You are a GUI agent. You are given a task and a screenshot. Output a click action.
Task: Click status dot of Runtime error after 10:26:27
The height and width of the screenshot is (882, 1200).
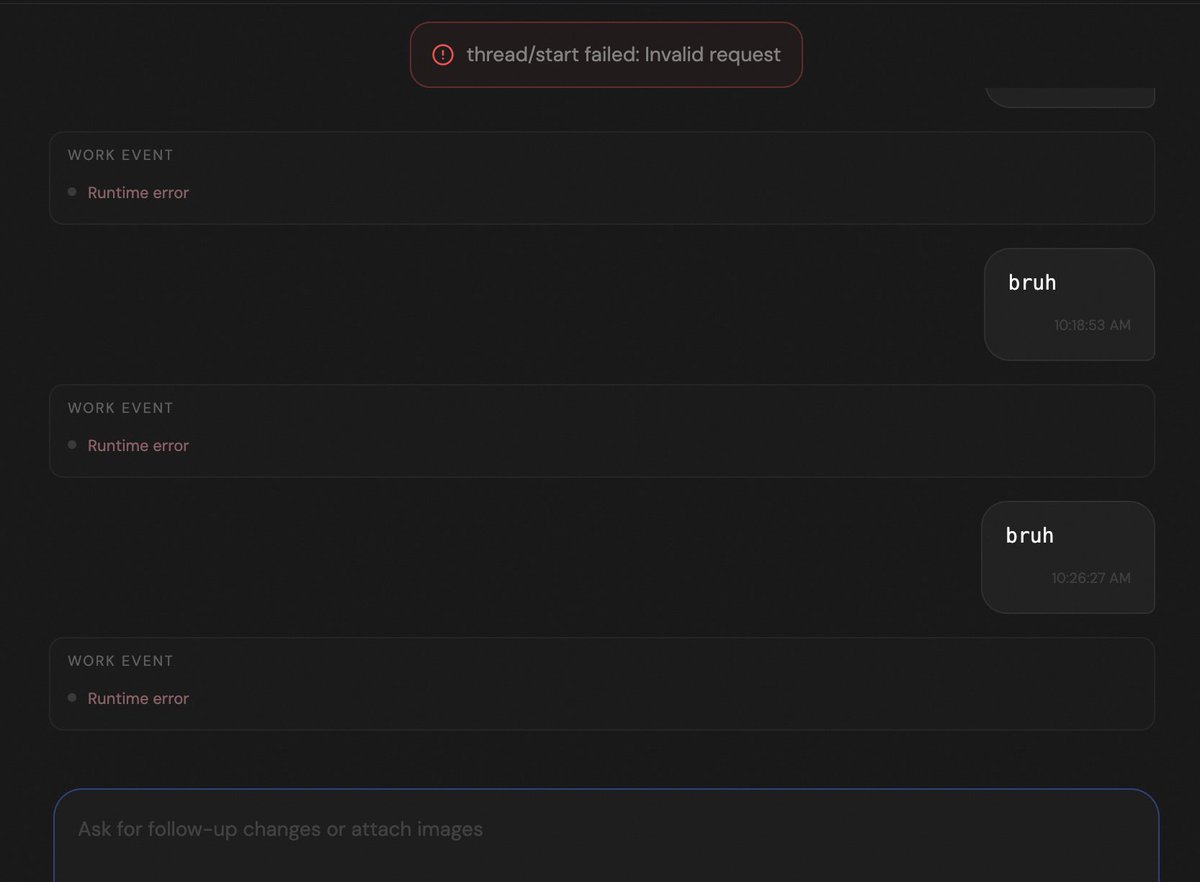click(72, 698)
